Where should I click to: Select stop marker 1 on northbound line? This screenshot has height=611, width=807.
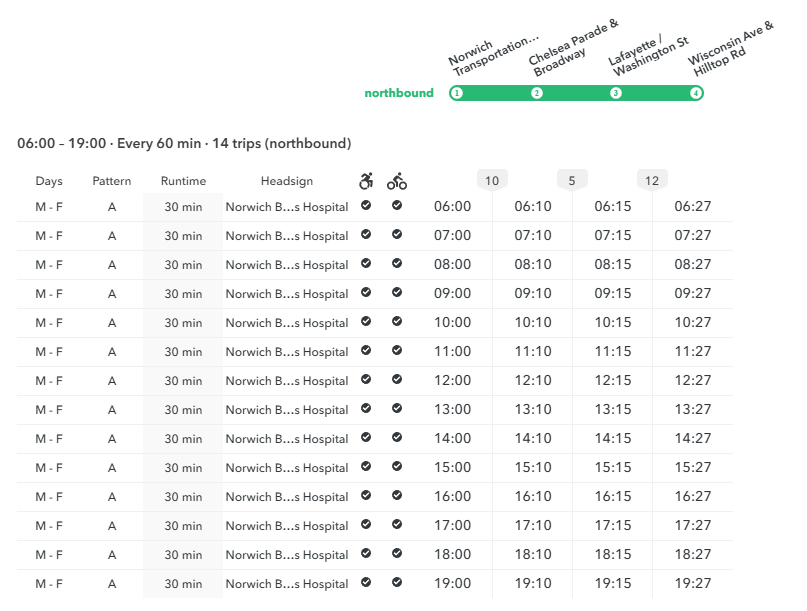tap(457, 93)
